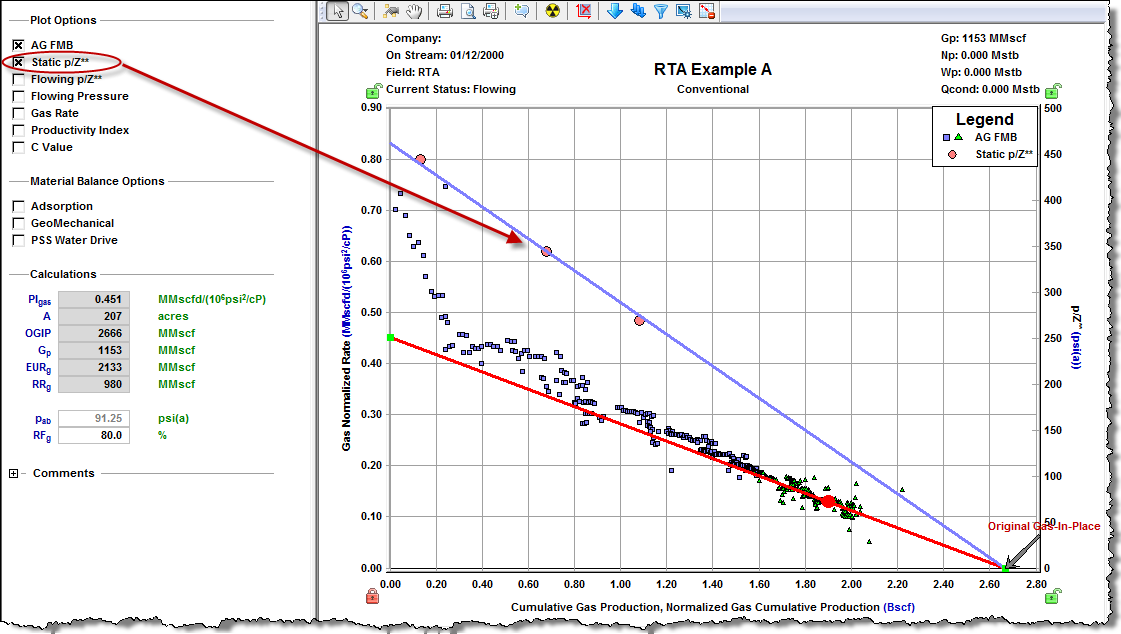Click the green Original Gas-In-Place endpoint marker
This screenshot has height=634, width=1121.
click(x=1006, y=567)
